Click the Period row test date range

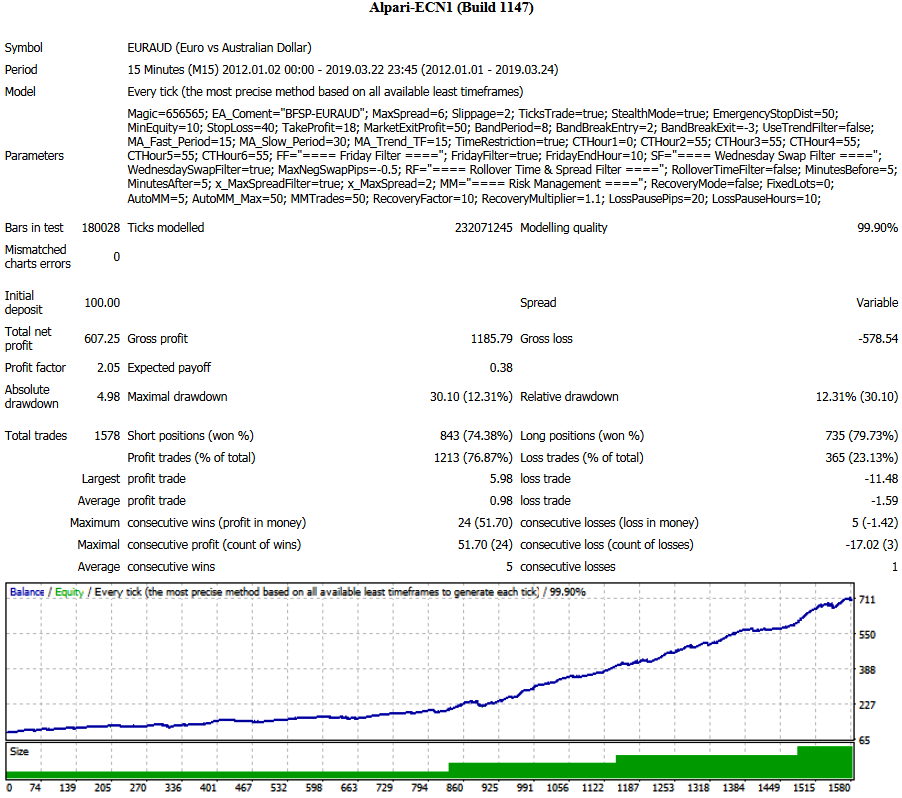click(342, 70)
